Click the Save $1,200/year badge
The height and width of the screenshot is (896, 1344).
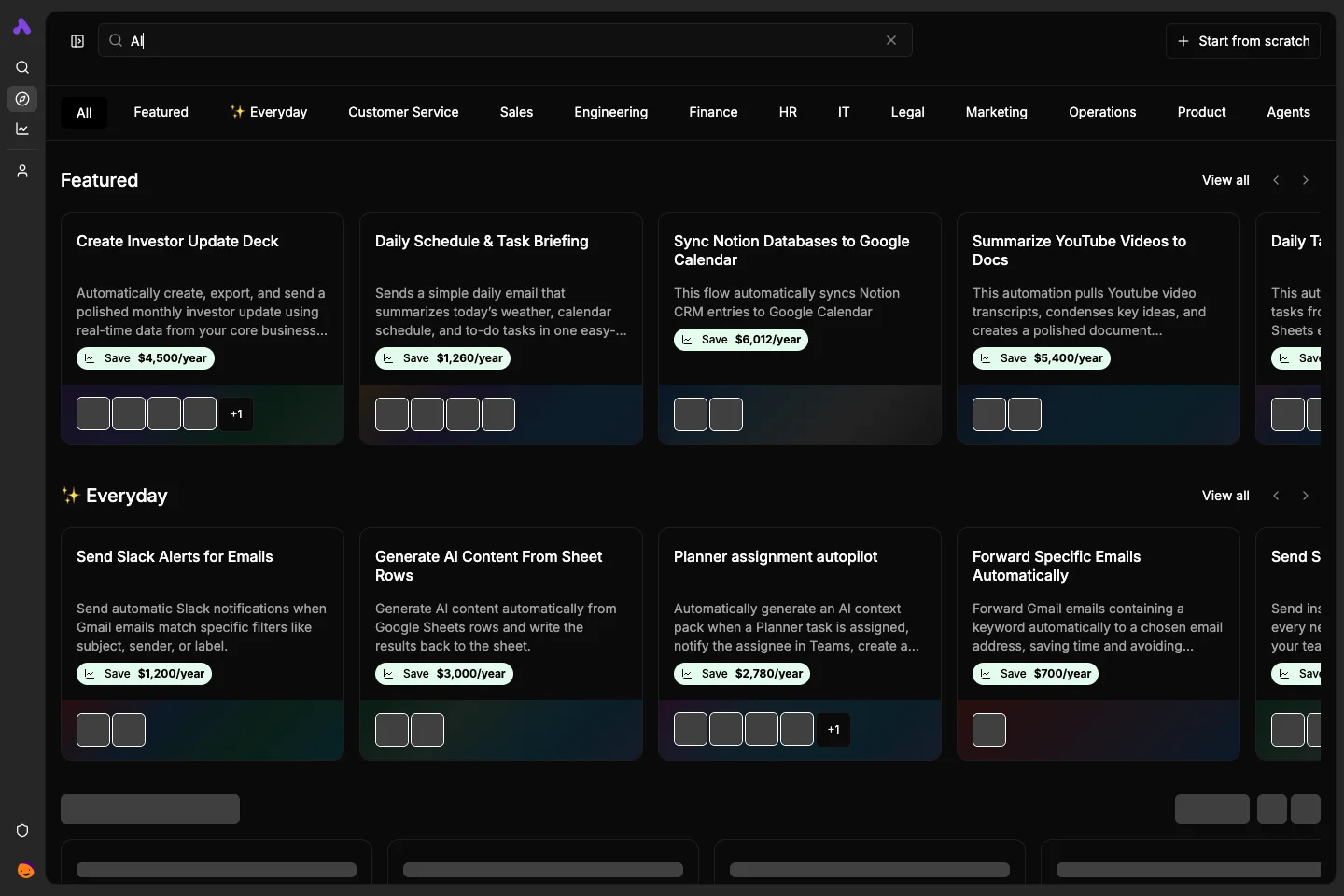(x=144, y=674)
